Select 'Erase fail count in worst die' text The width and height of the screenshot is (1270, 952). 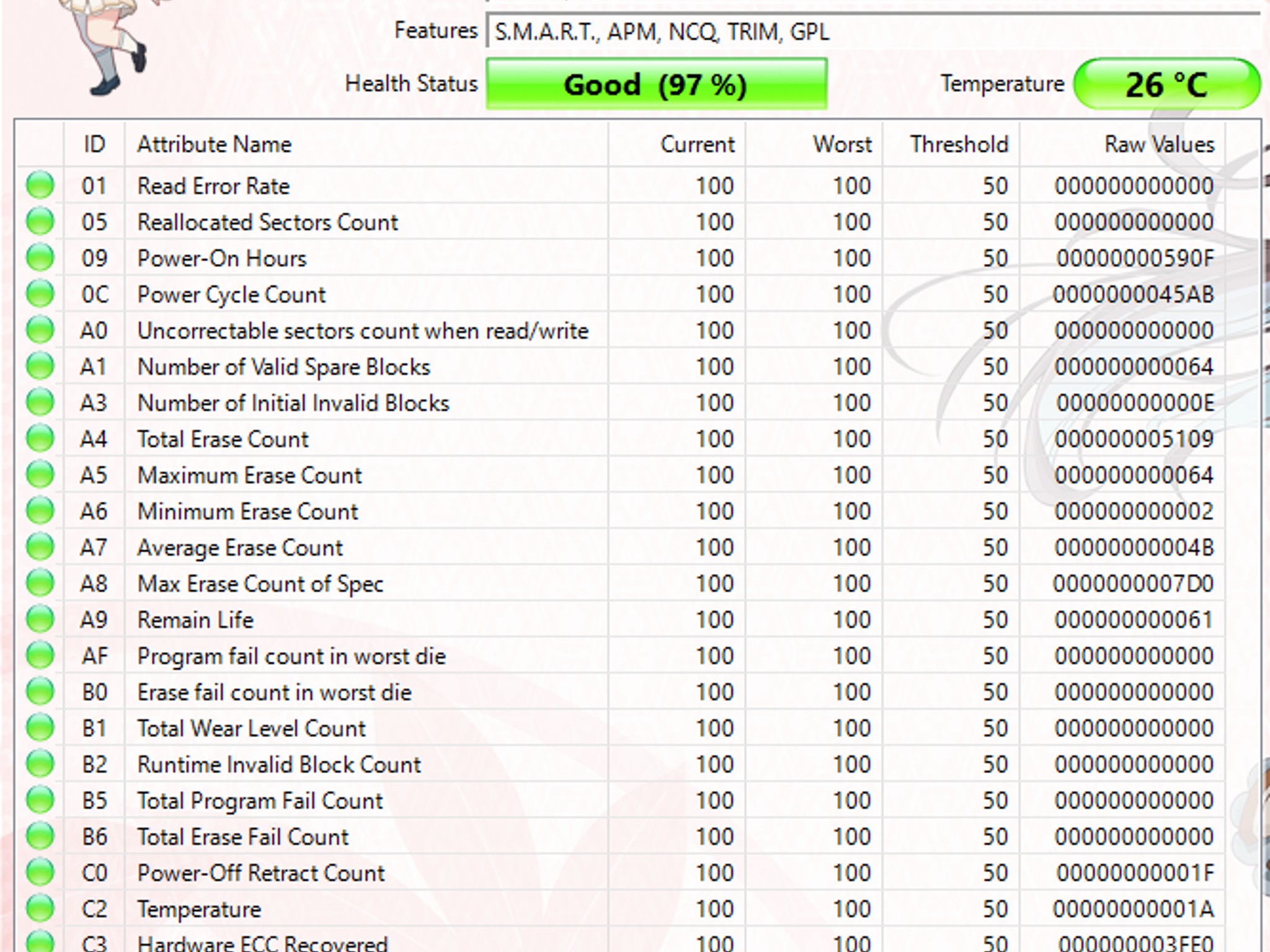[x=274, y=692]
